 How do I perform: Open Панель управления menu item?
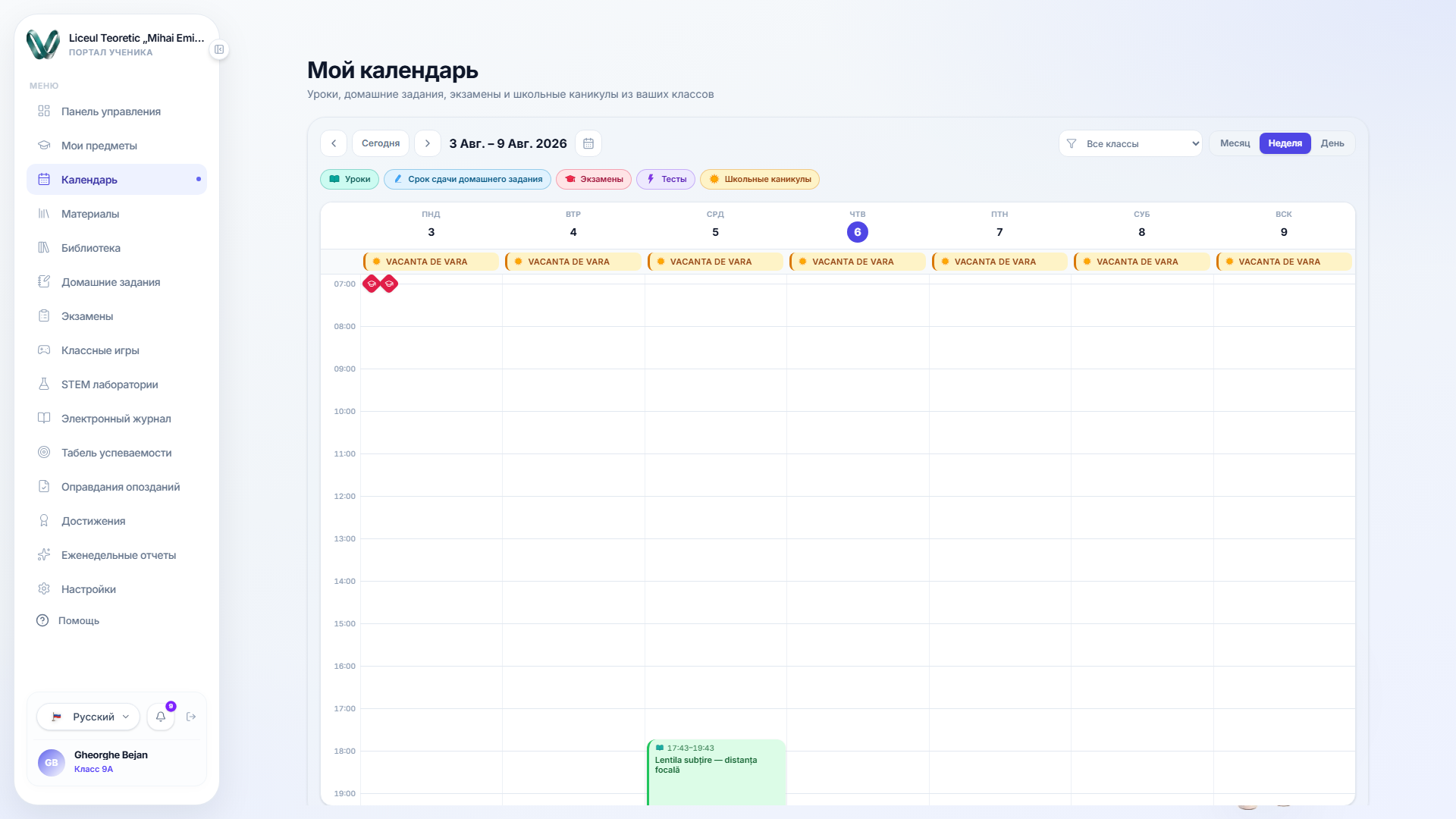point(117,111)
